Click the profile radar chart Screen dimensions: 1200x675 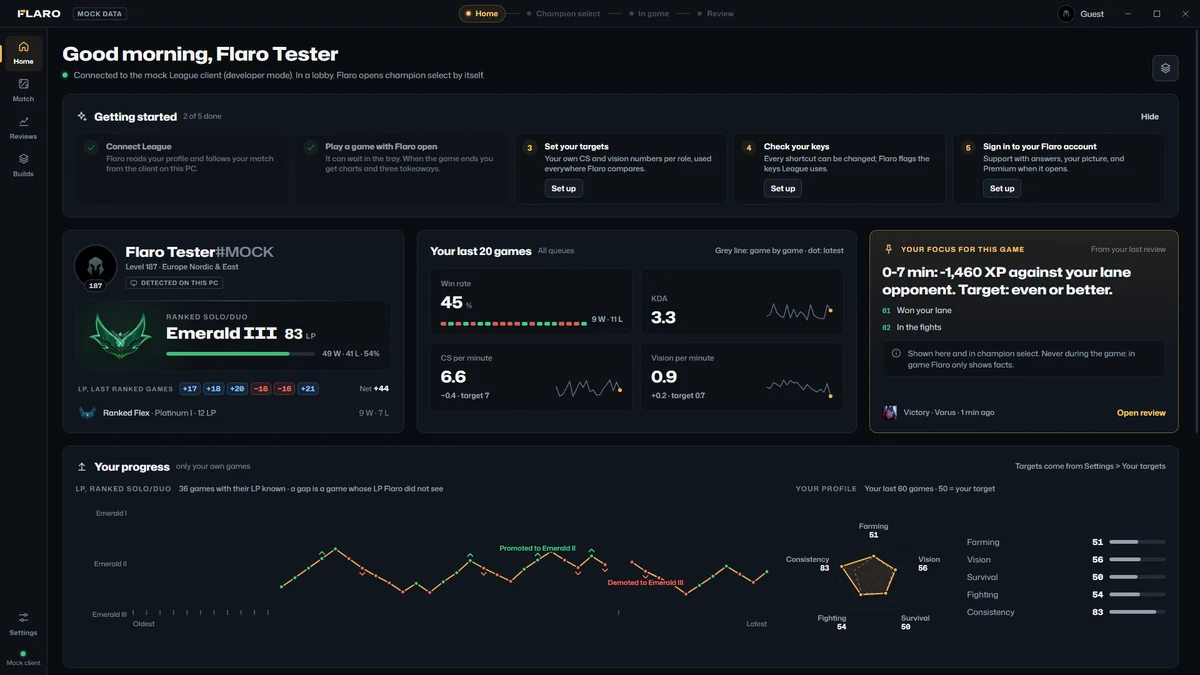pos(867,576)
